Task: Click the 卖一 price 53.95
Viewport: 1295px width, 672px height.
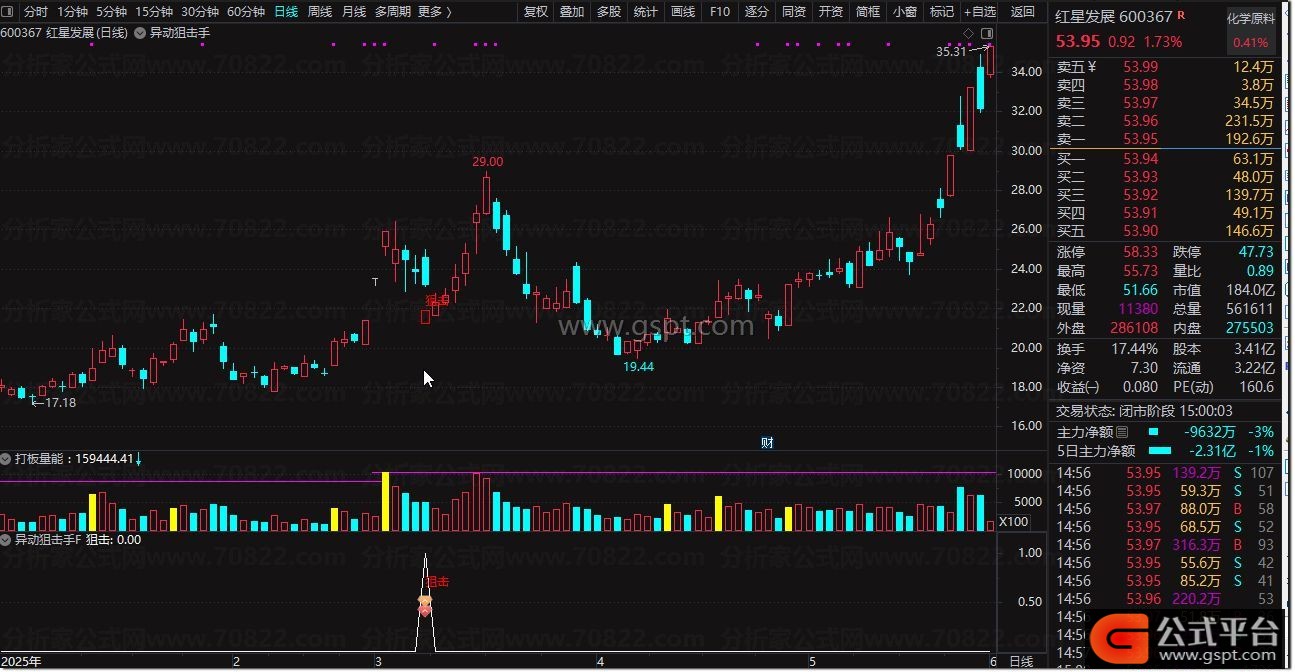Action: (1140, 139)
